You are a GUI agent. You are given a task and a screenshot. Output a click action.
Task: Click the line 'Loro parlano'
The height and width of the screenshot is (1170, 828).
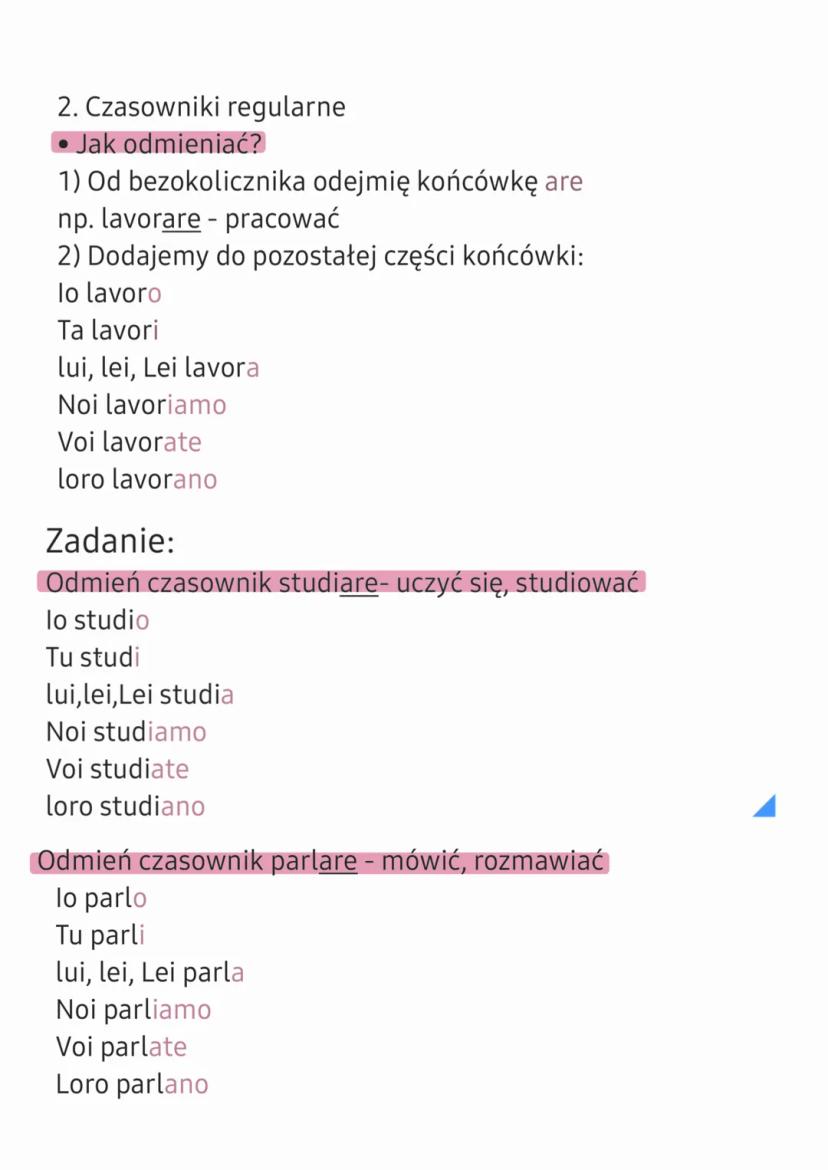click(x=132, y=1084)
